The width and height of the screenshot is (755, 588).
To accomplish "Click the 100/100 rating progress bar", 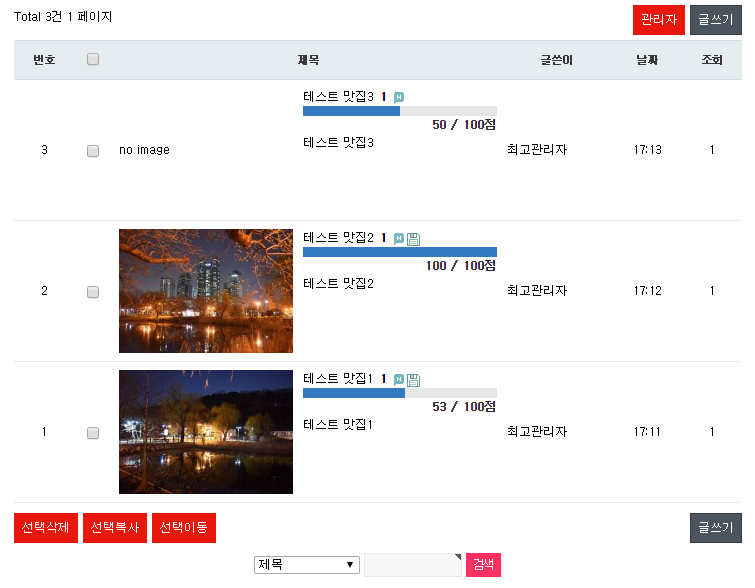I will (400, 252).
